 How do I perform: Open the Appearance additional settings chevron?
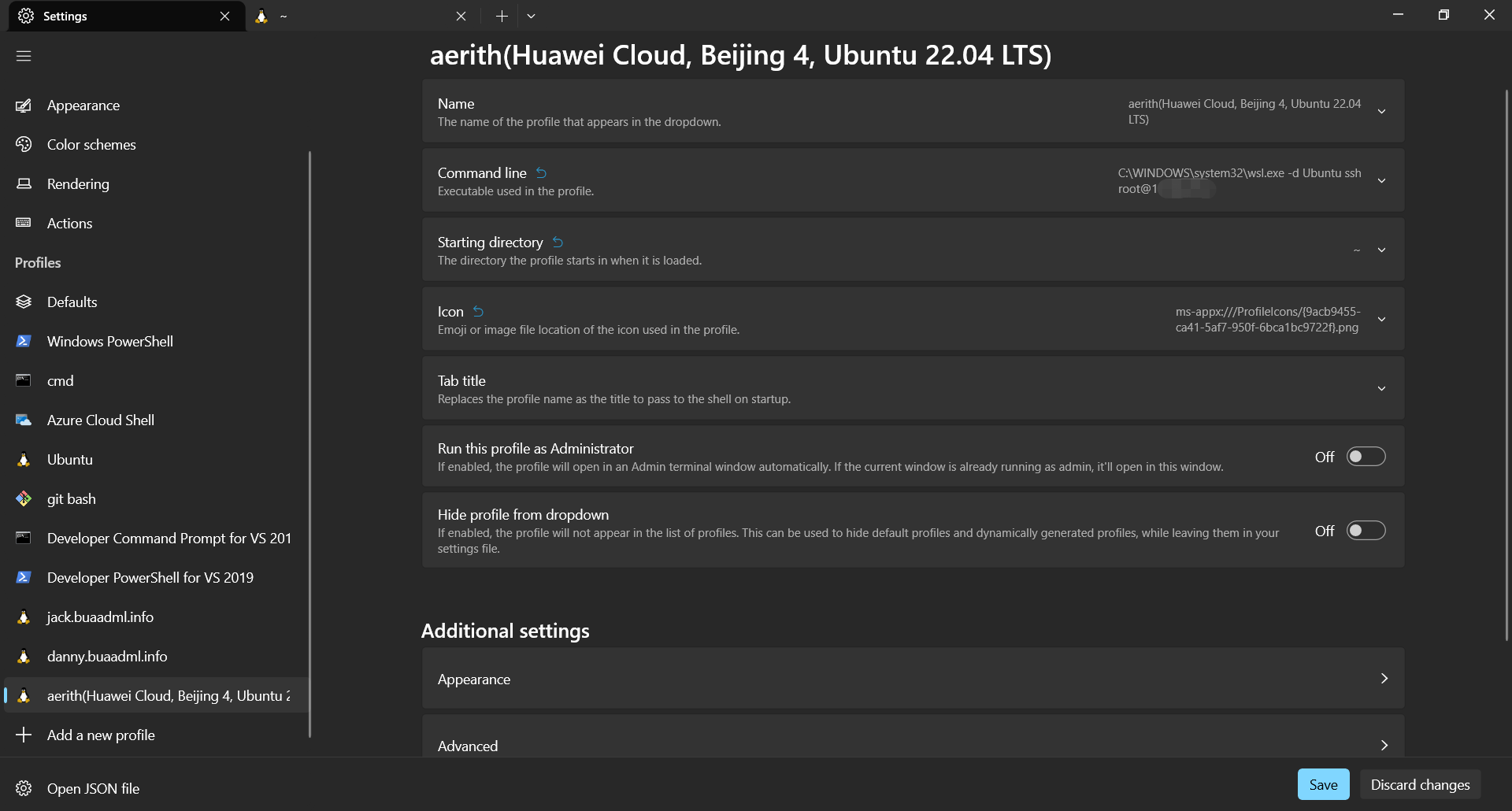coord(1384,679)
